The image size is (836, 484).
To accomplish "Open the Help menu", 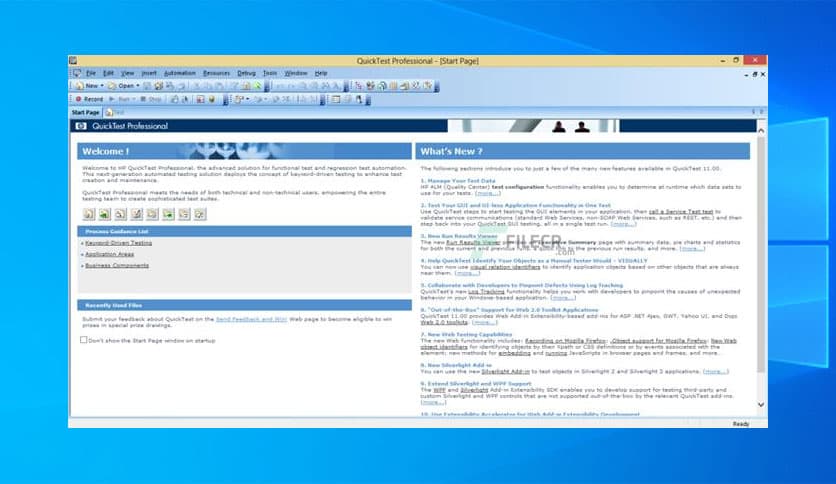I will click(320, 73).
